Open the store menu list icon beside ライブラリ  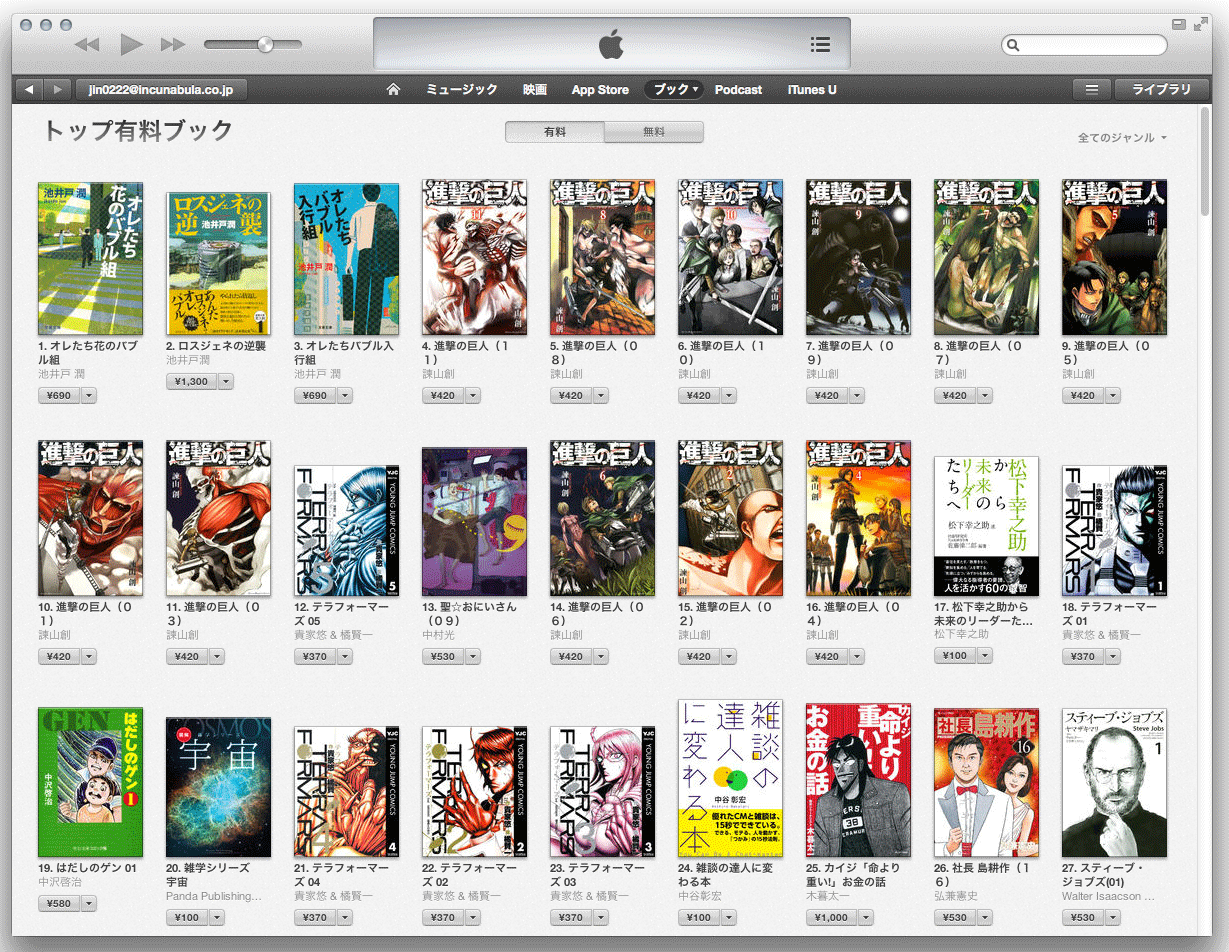click(1092, 90)
